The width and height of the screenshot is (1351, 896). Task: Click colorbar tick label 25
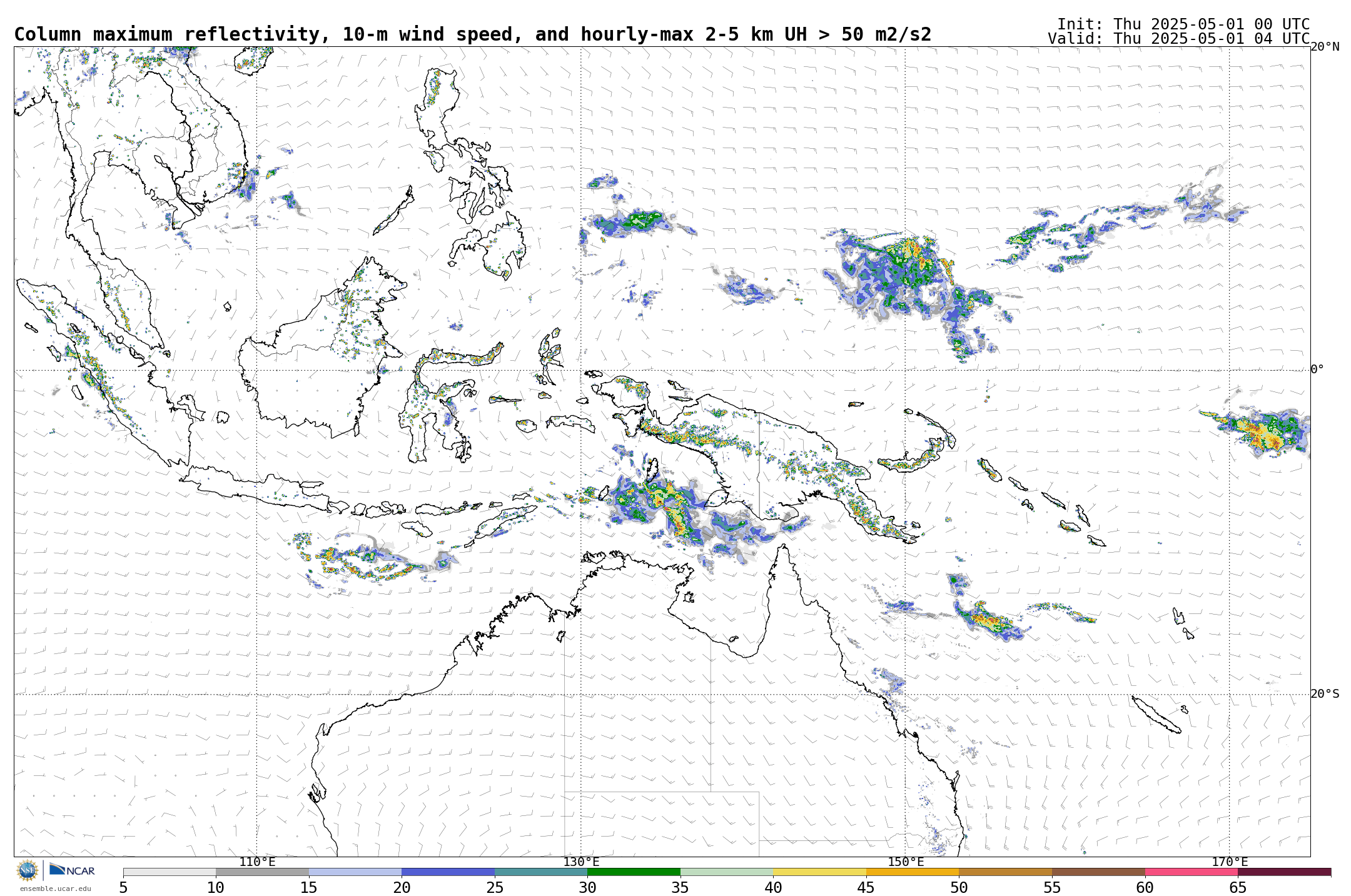coord(495,887)
